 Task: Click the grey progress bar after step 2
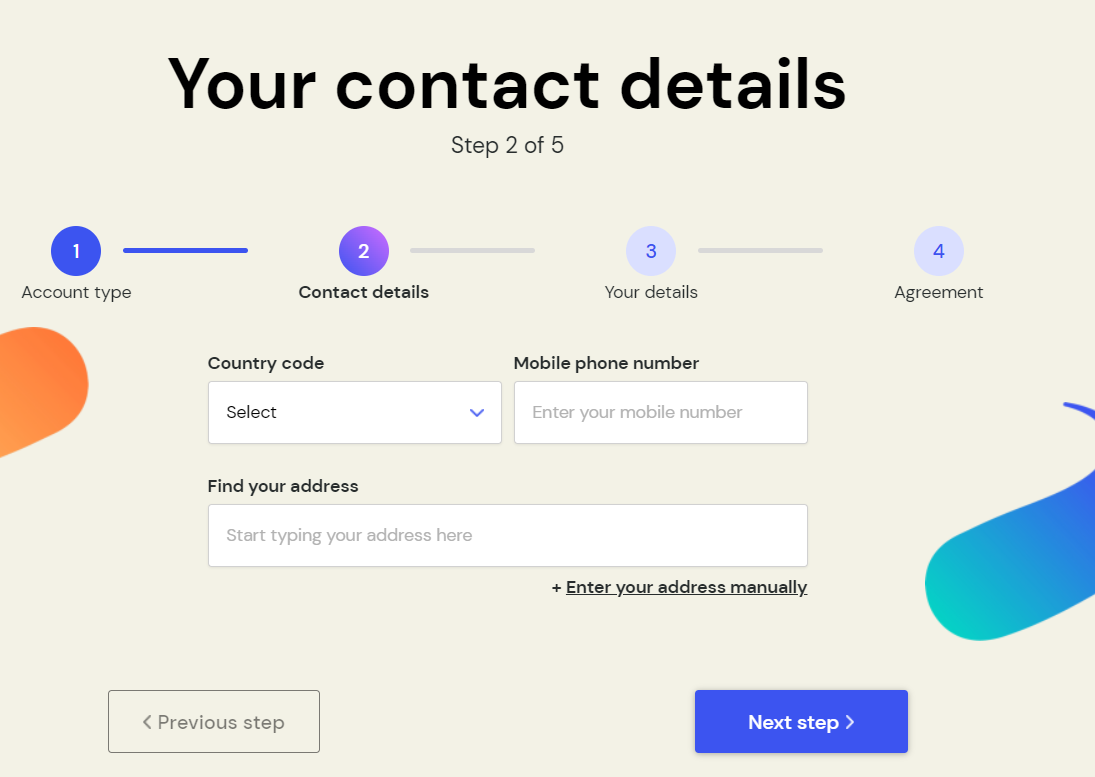[472, 251]
